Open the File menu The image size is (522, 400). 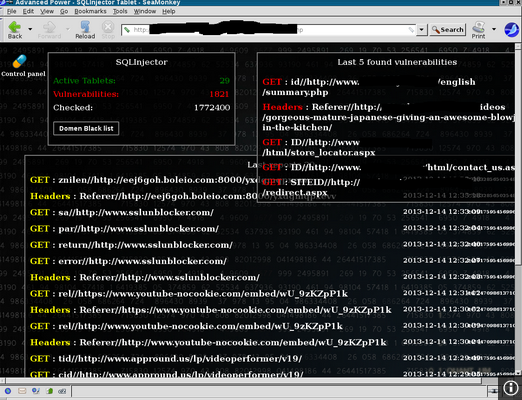[11, 11]
